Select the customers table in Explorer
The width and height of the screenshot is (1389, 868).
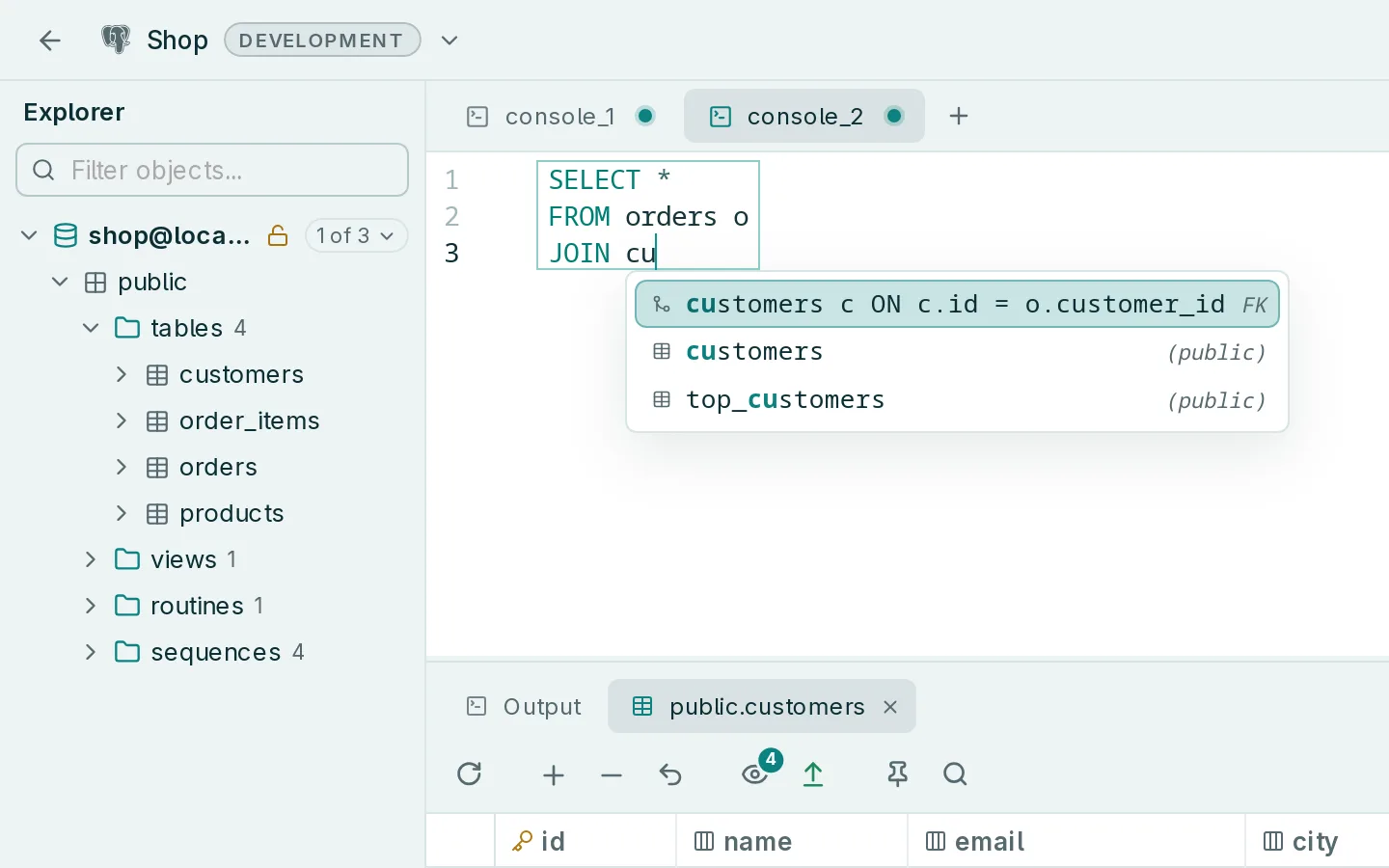point(241,374)
